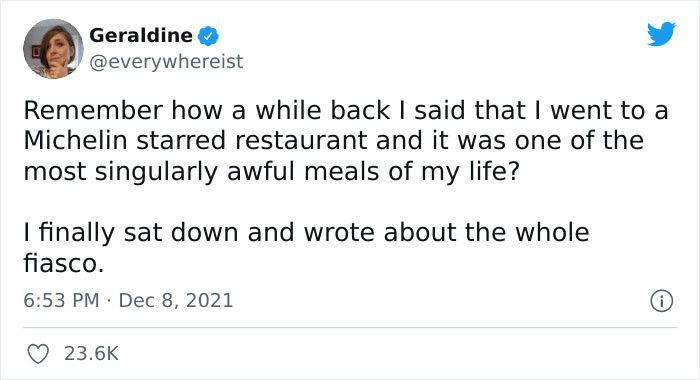Open the @everywhereist handle link

tap(166, 62)
